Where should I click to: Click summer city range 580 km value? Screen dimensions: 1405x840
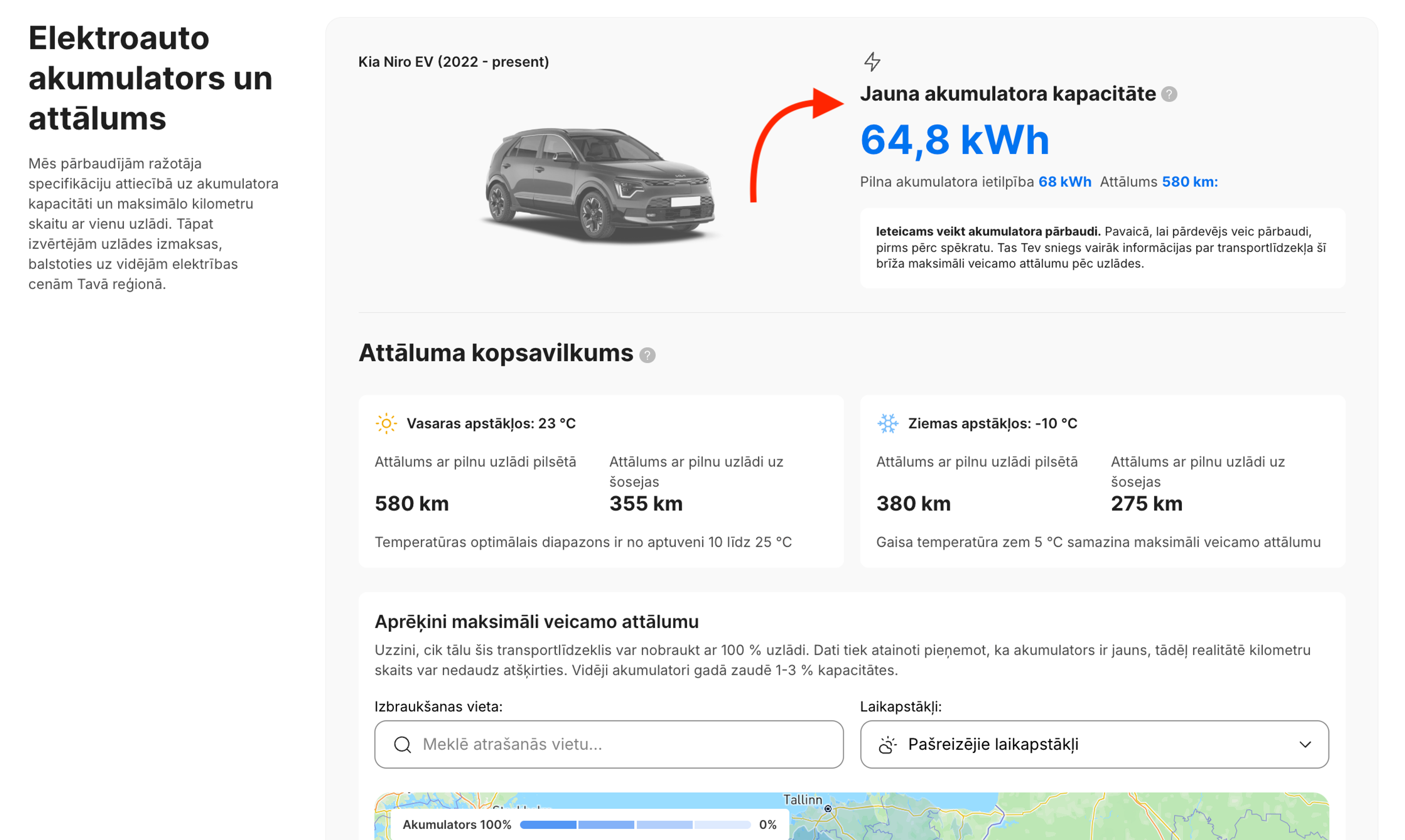point(412,503)
